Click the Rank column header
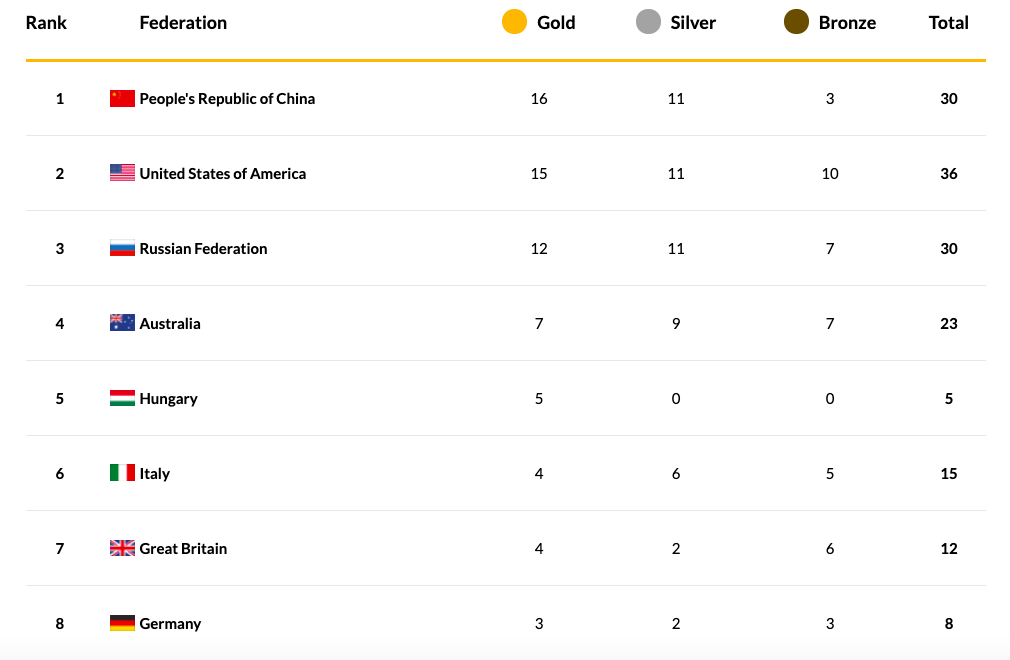The image size is (1010, 660). coord(46,22)
